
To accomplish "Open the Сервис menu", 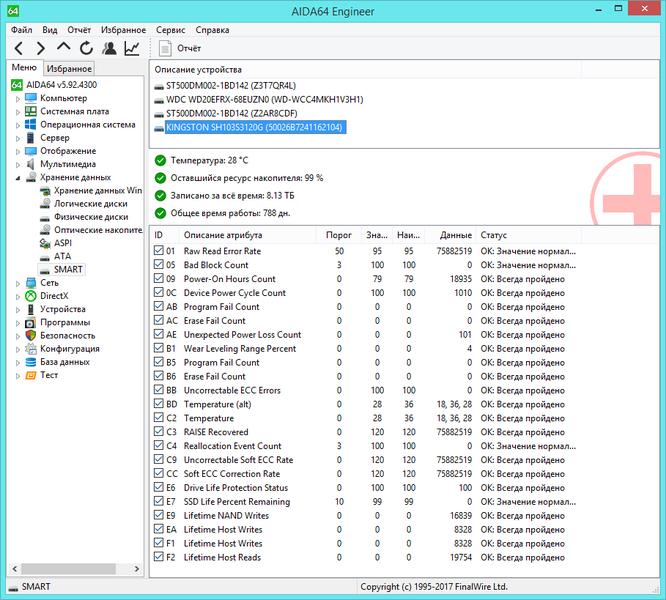I will (170, 30).
